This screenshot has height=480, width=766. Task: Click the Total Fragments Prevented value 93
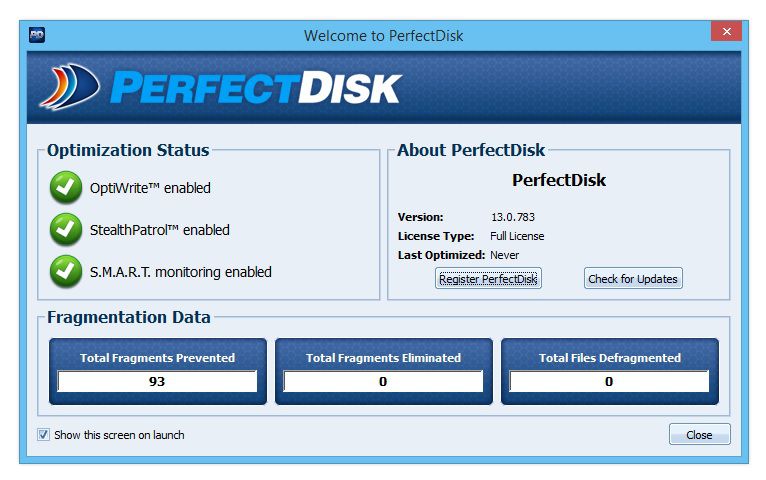pyautogui.click(x=157, y=381)
